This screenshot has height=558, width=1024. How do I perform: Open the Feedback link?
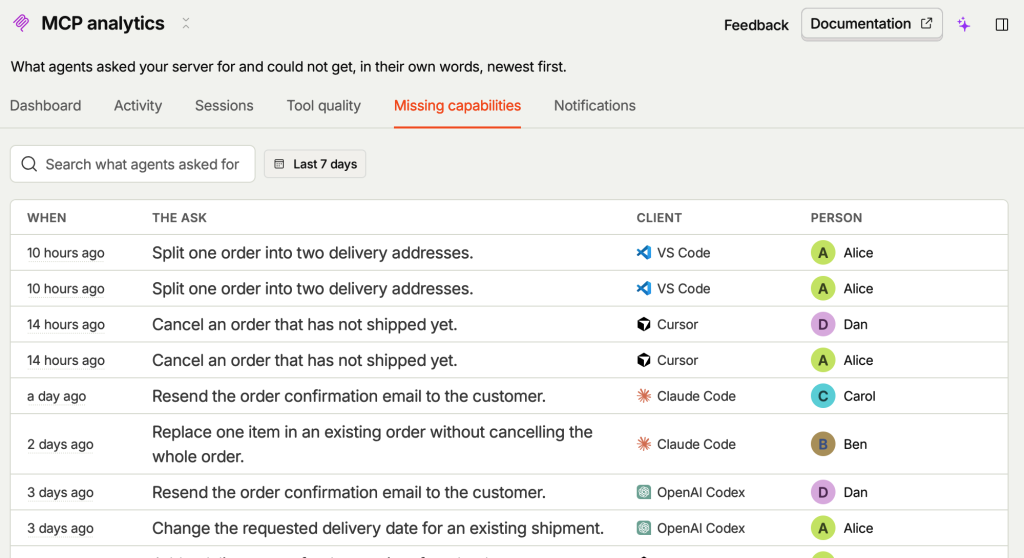(x=756, y=25)
